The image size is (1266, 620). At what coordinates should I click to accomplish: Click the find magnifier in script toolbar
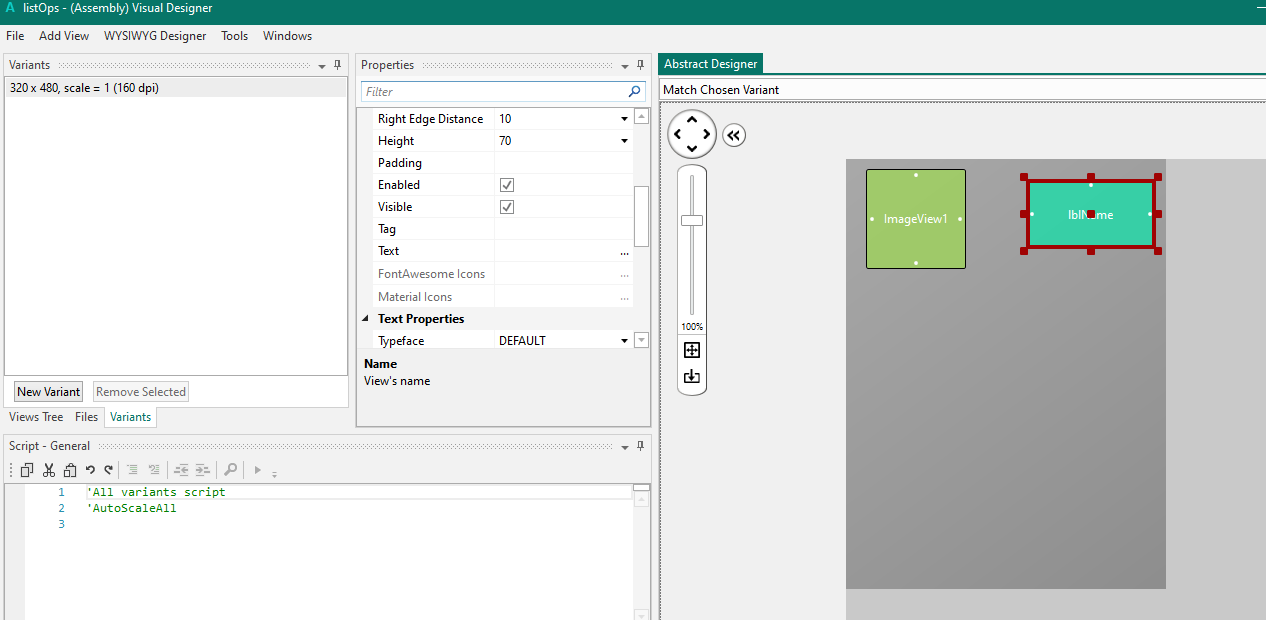click(x=230, y=470)
